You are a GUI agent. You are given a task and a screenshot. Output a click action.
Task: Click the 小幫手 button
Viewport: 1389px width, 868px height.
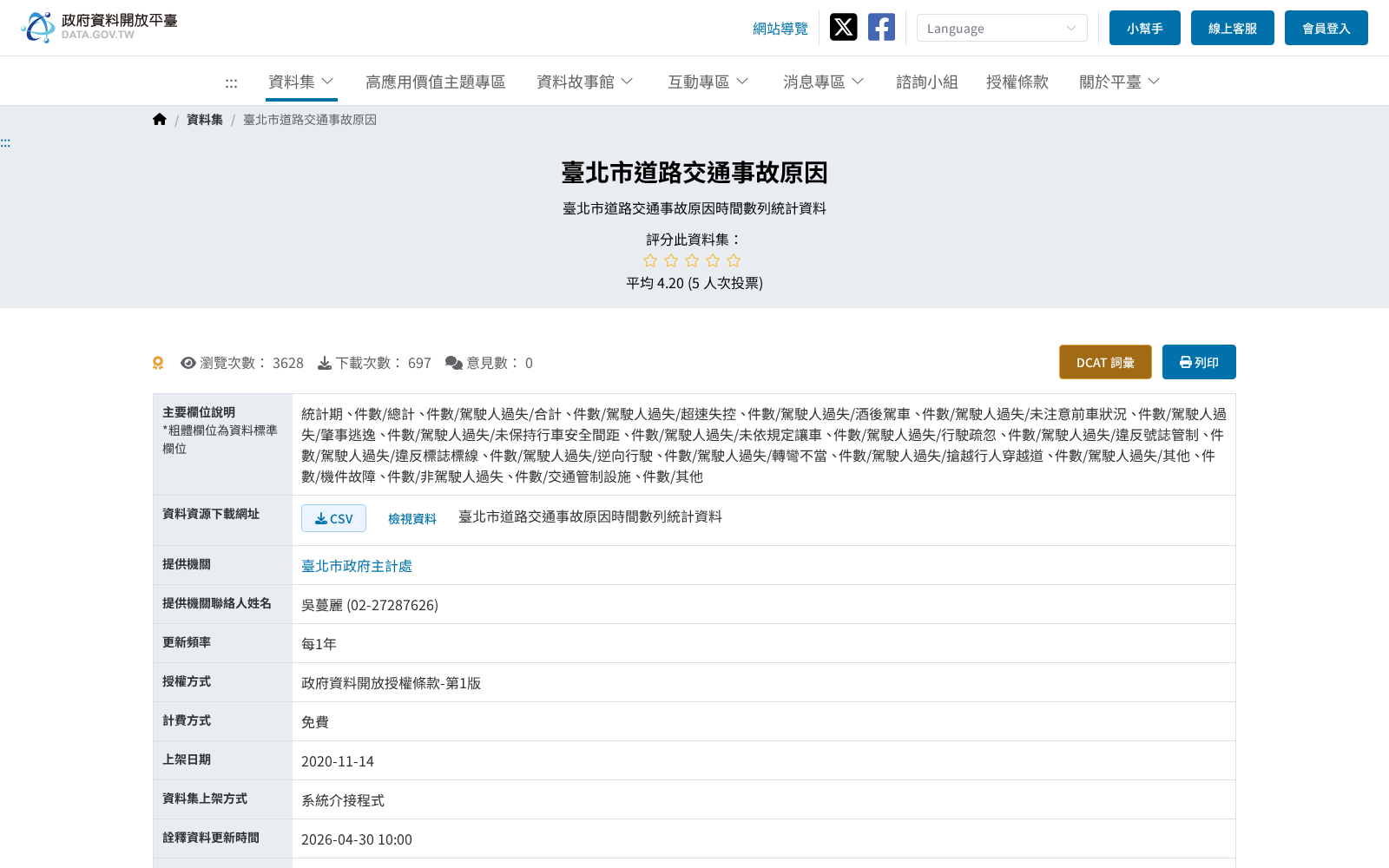1145,28
